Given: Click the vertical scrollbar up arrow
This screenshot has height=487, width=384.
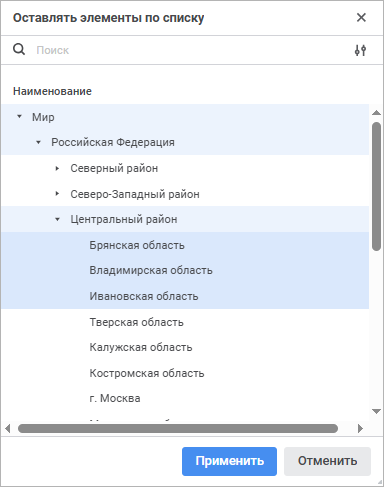Looking at the screenshot, I should (x=376, y=113).
